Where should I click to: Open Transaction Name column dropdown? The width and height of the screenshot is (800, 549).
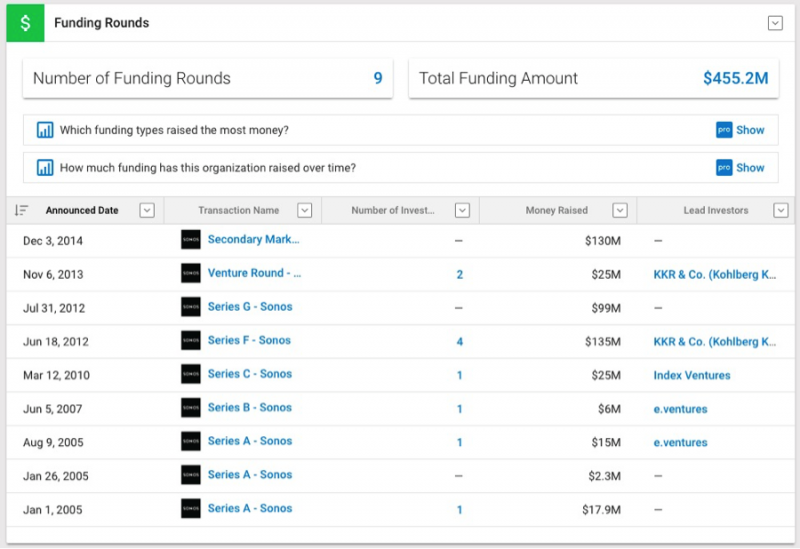[305, 210]
